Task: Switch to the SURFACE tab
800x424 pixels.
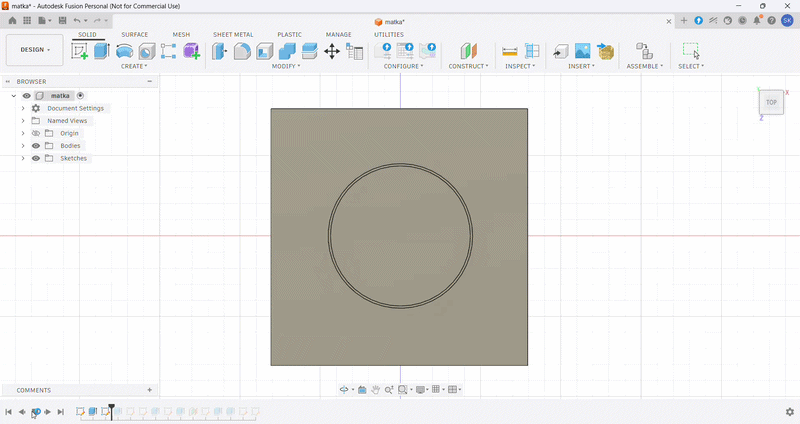Action: 135,35
